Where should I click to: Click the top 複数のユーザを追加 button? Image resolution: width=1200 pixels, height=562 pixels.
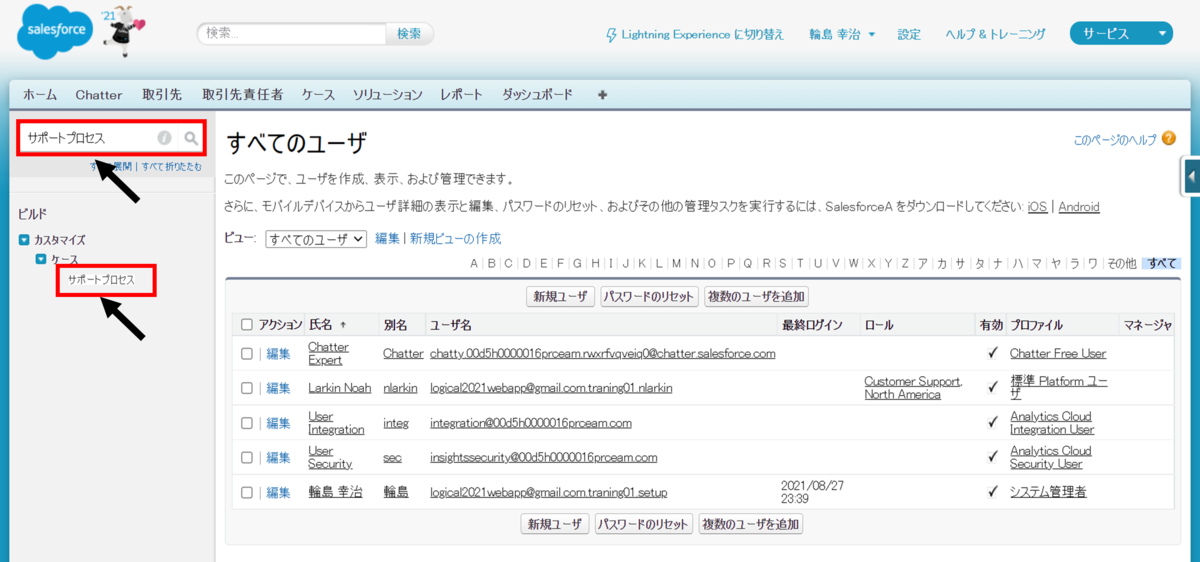tap(755, 297)
